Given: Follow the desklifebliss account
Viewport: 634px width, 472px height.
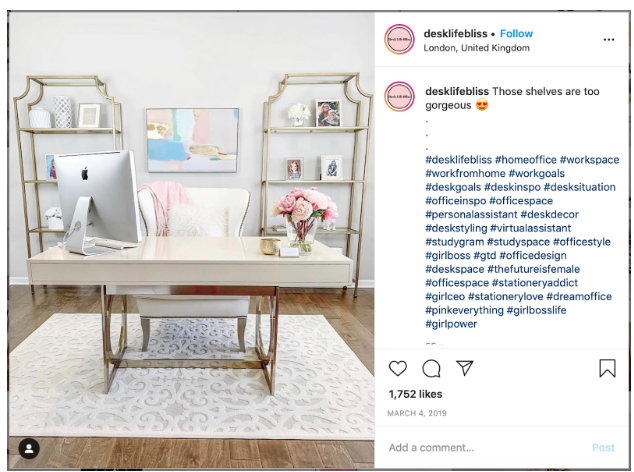Looking at the screenshot, I should point(516,34).
